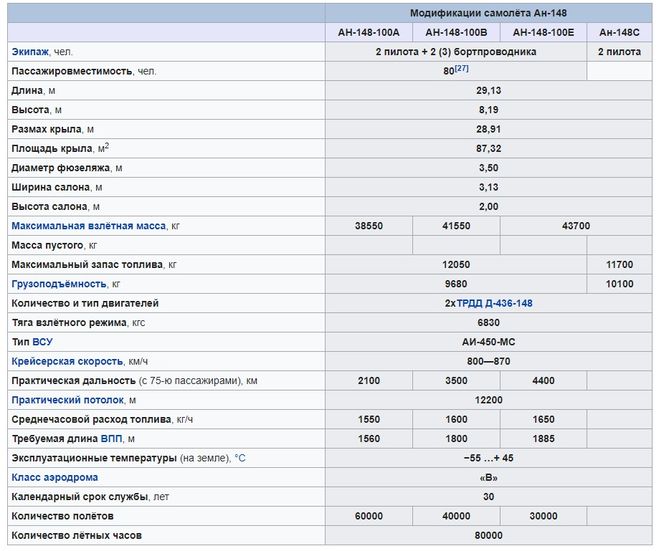Screen dimensions: 659x551
Task: Open the Максимальная взлётная масса link
Action: [89, 226]
